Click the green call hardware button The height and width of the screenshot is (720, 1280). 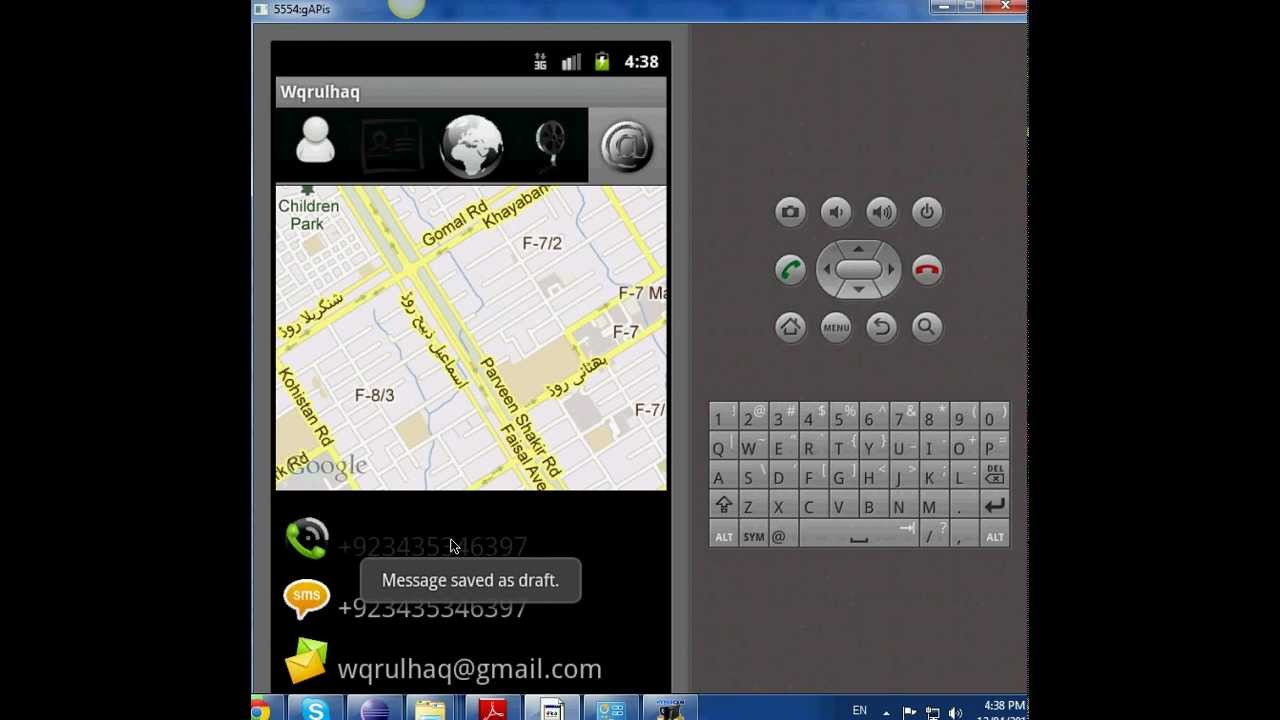790,270
